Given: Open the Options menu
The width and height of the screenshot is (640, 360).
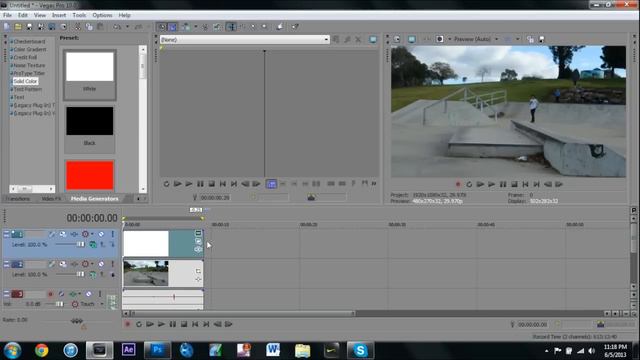Looking at the screenshot, I should [102, 15].
